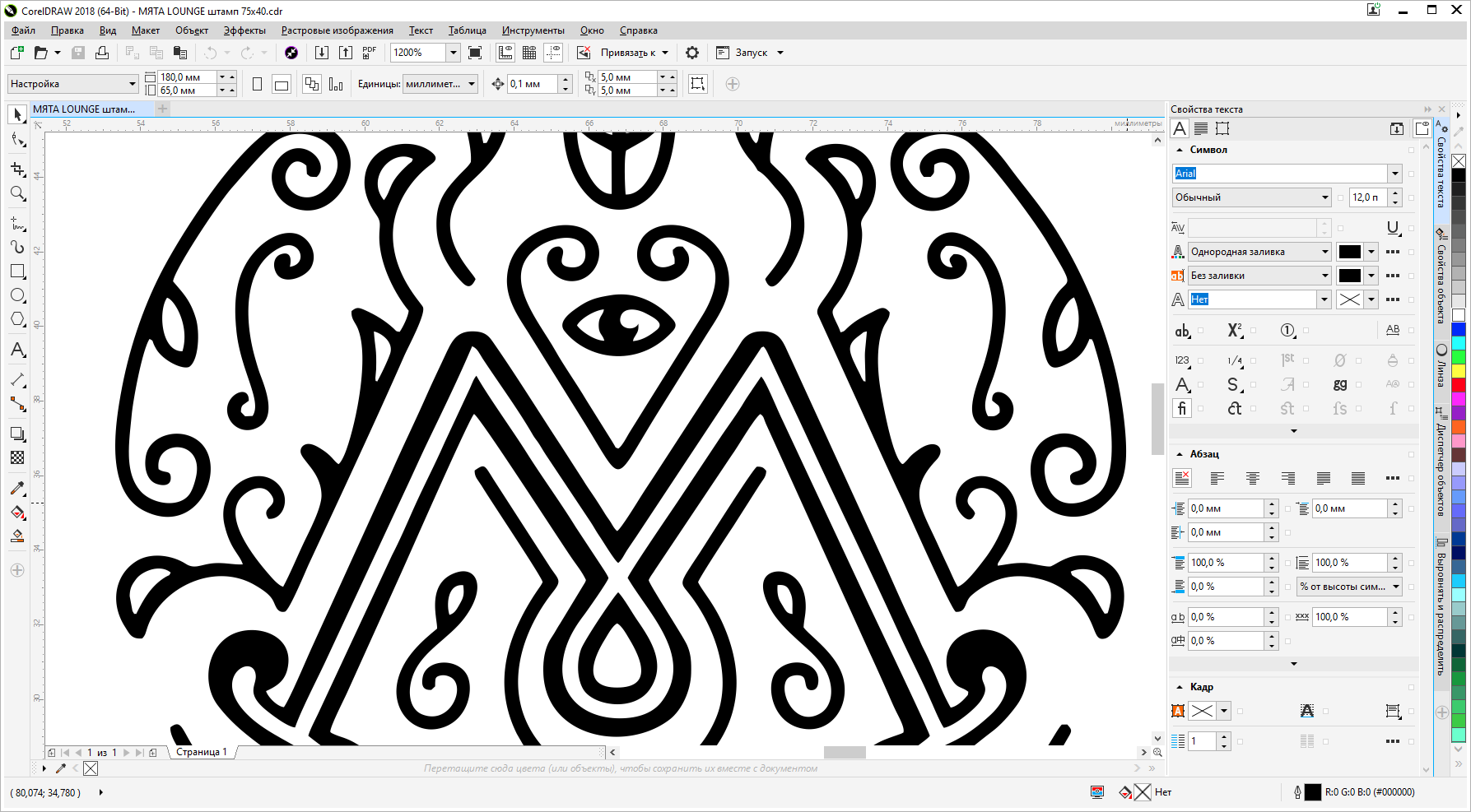Screen dimensions: 1471x812
Task: Toggle show grid button
Action: [x=529, y=53]
